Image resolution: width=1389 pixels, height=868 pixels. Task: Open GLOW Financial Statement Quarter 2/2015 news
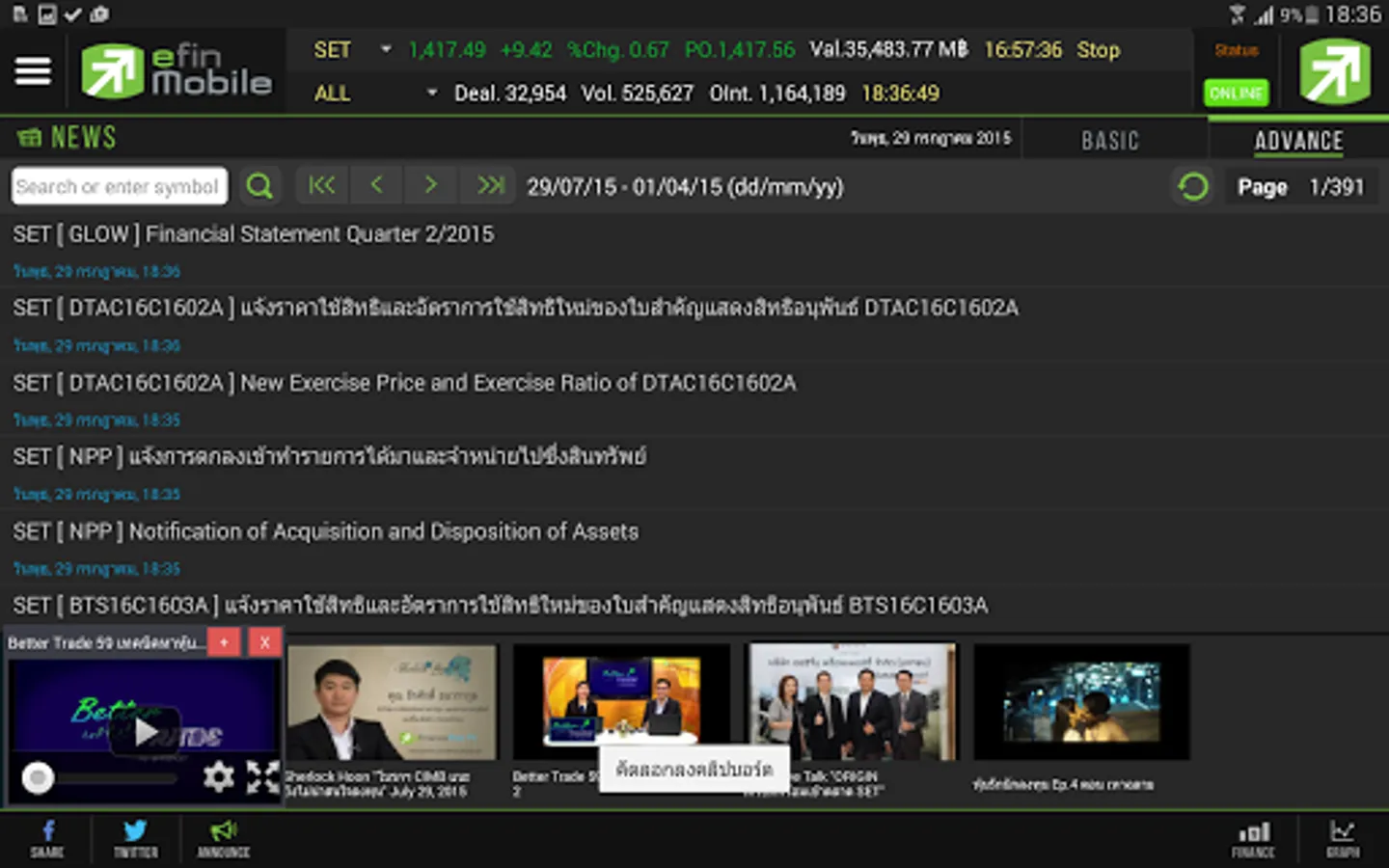(694, 249)
